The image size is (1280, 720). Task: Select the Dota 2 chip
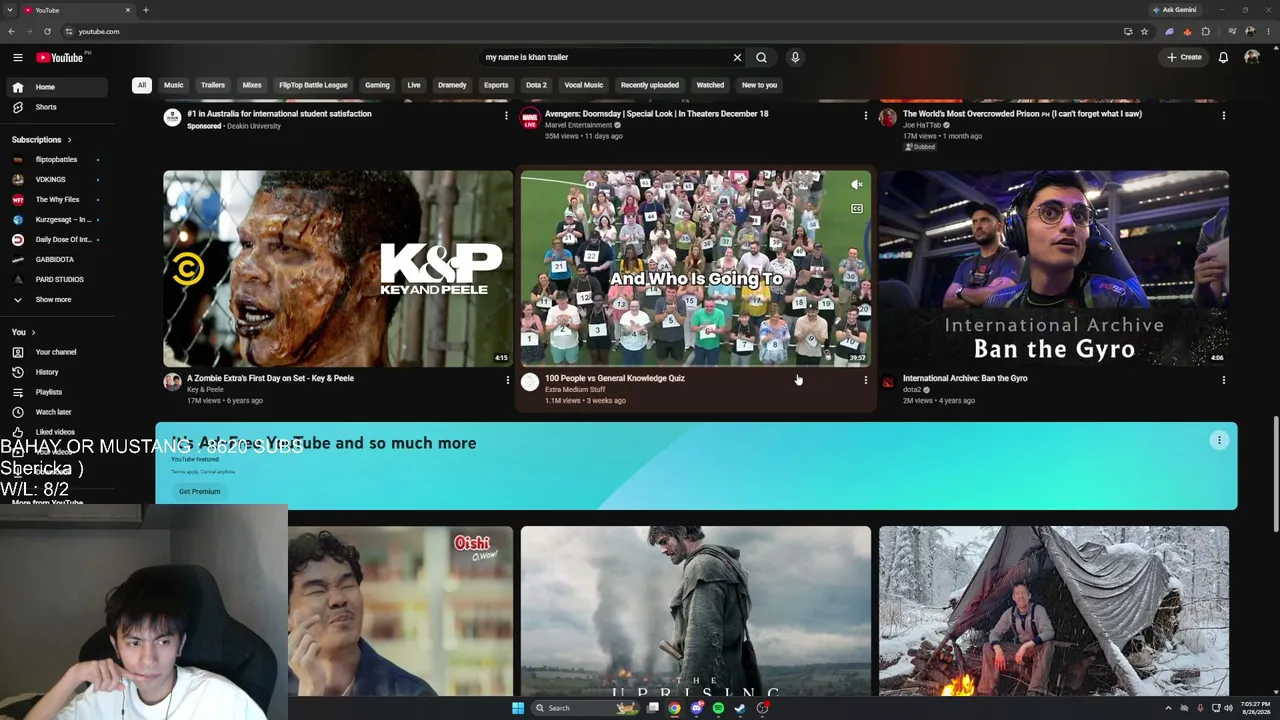537,85
